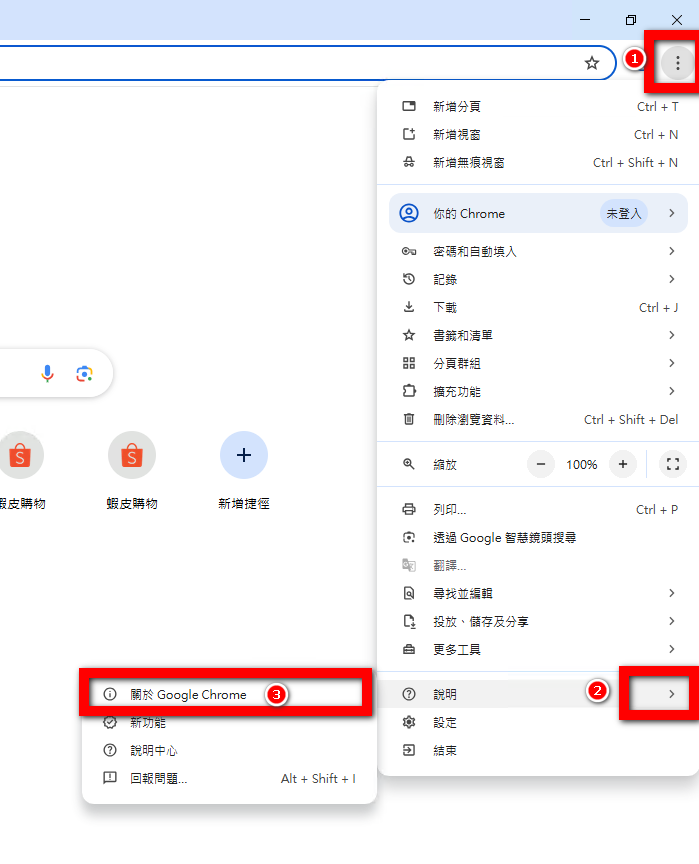
Task: Click the grid icon beside 分頁群組
Action: coord(409,363)
